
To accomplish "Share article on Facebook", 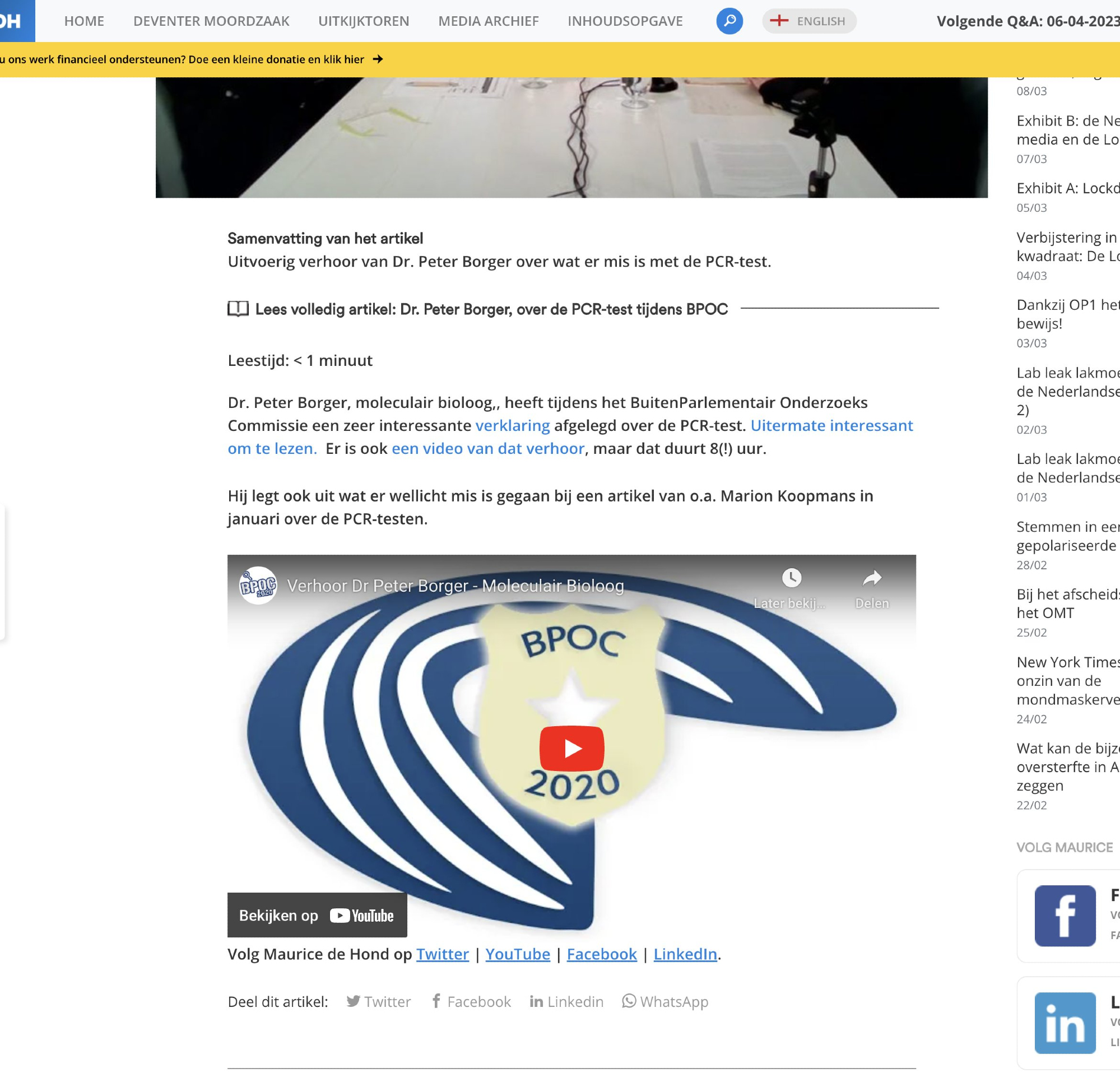I will (x=471, y=1001).
